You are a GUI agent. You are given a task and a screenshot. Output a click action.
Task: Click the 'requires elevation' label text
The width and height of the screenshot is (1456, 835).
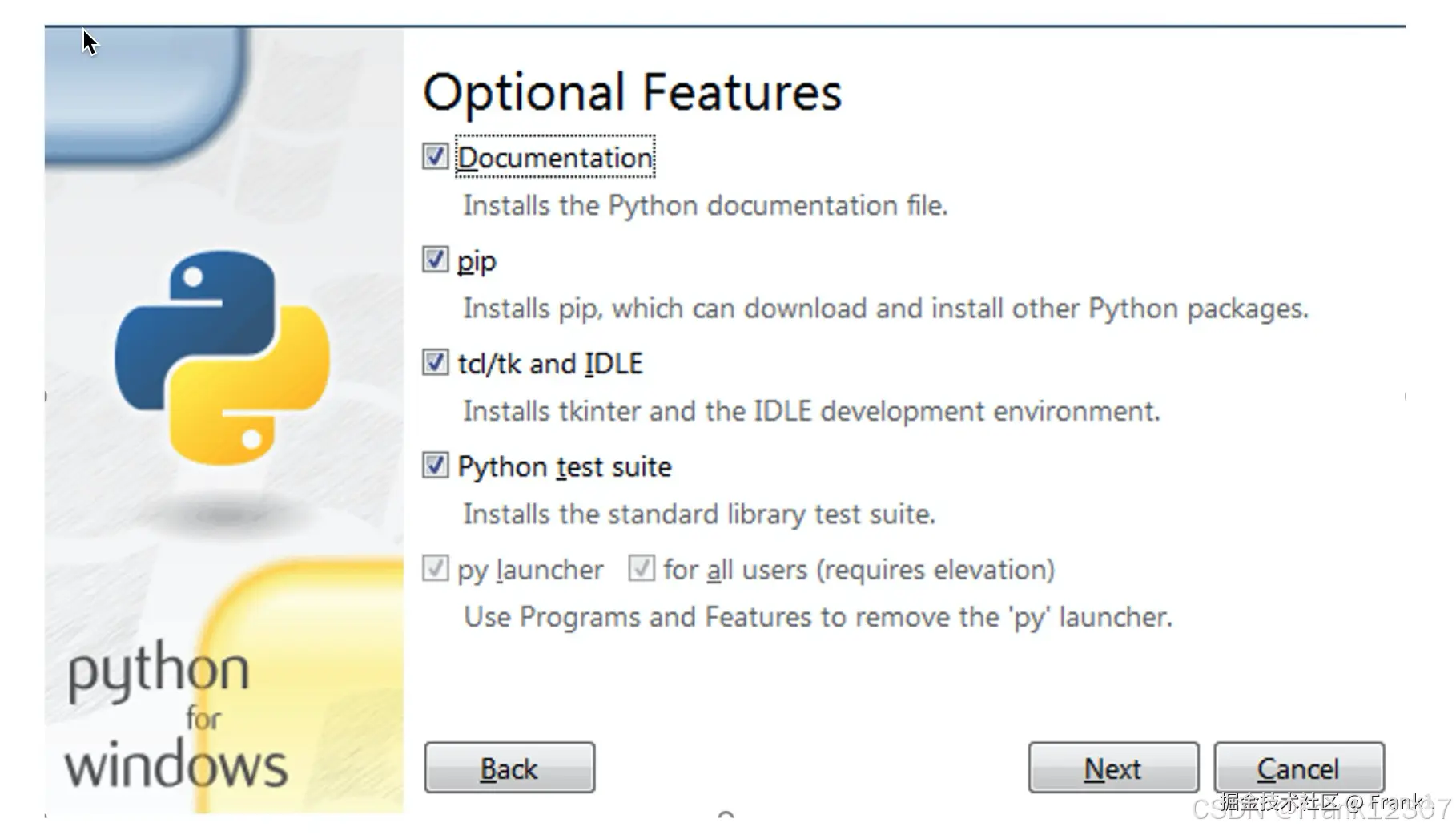(x=935, y=570)
